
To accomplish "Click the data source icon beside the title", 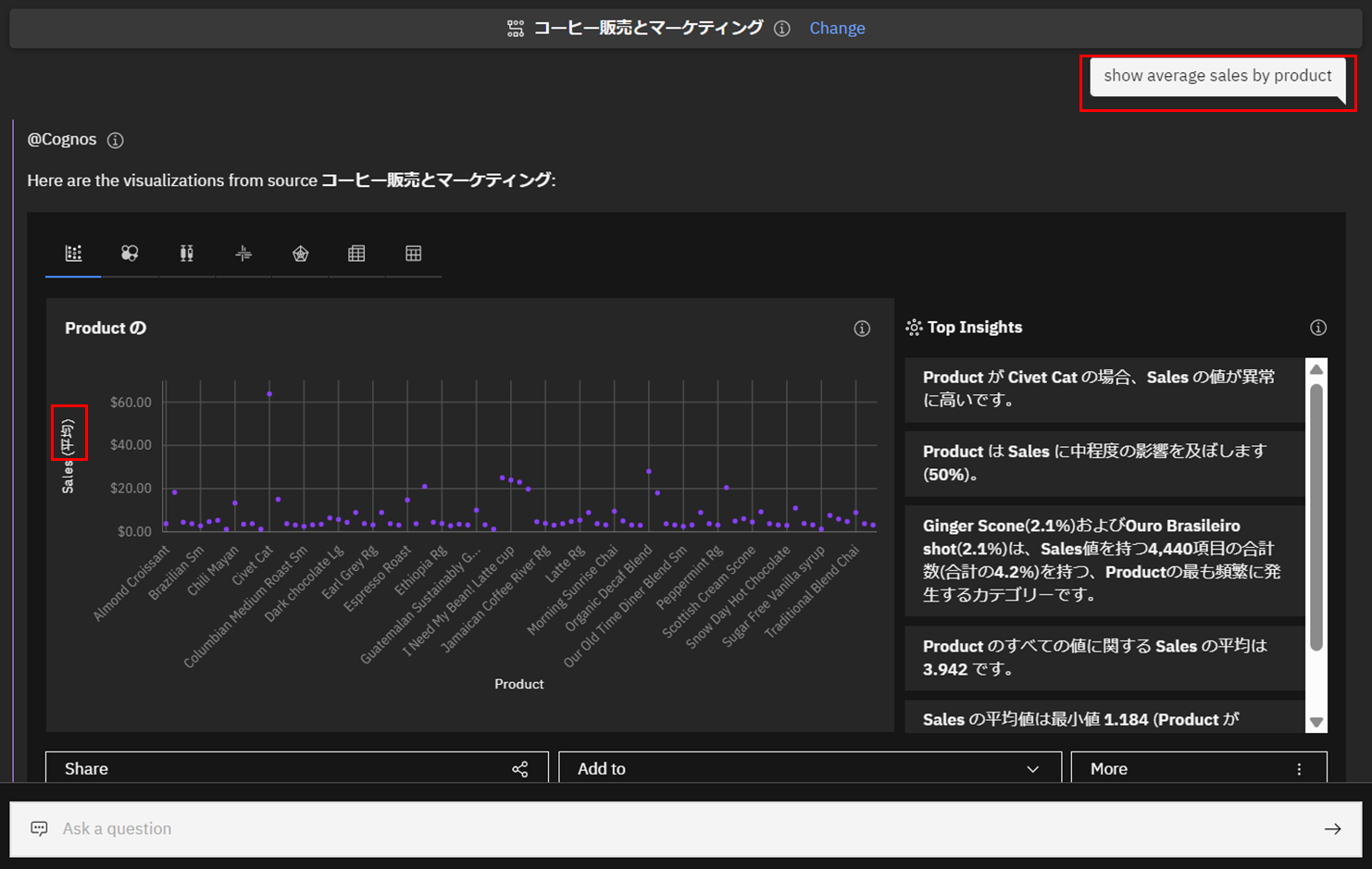I will tap(516, 29).
